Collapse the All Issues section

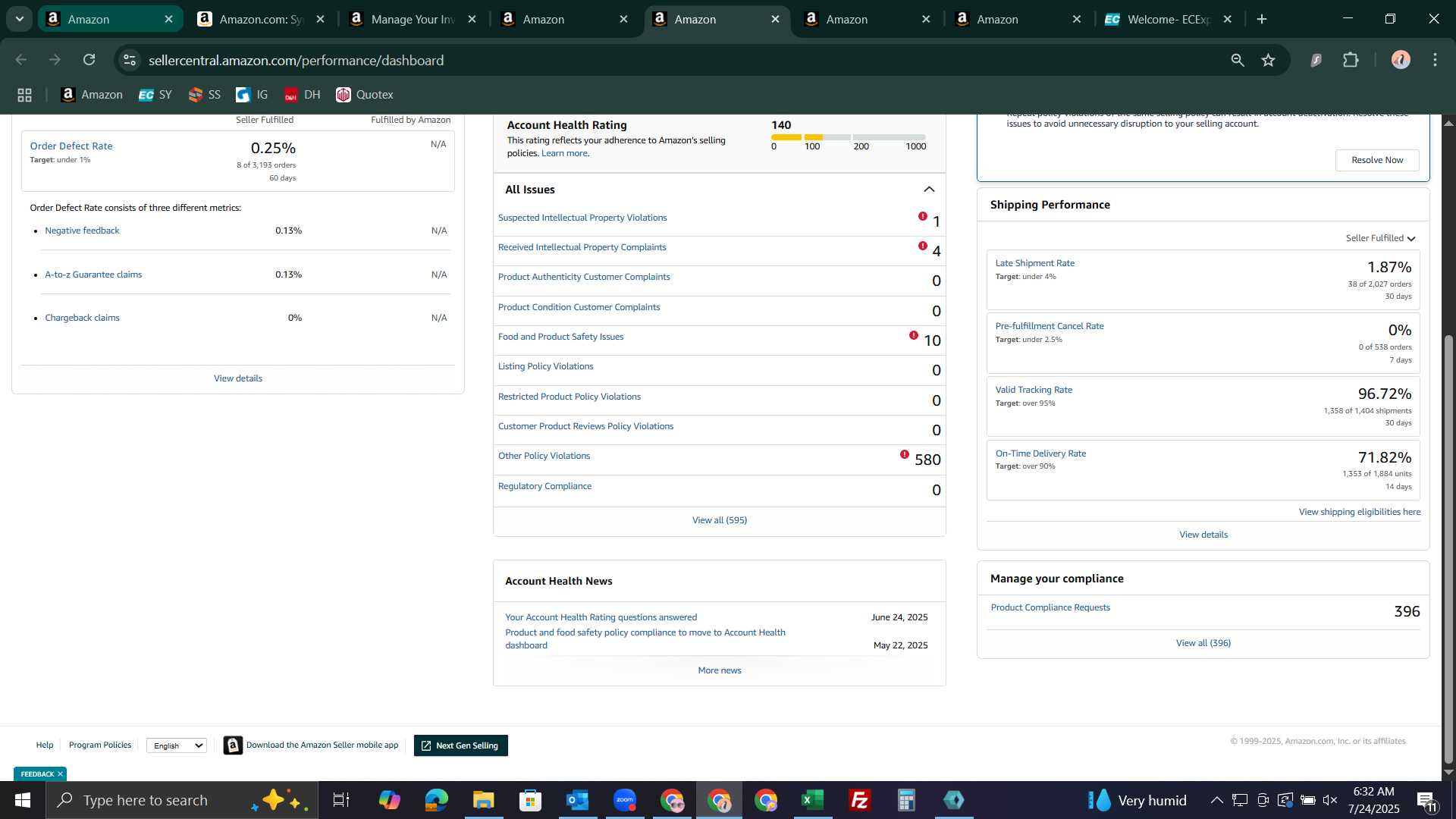929,190
